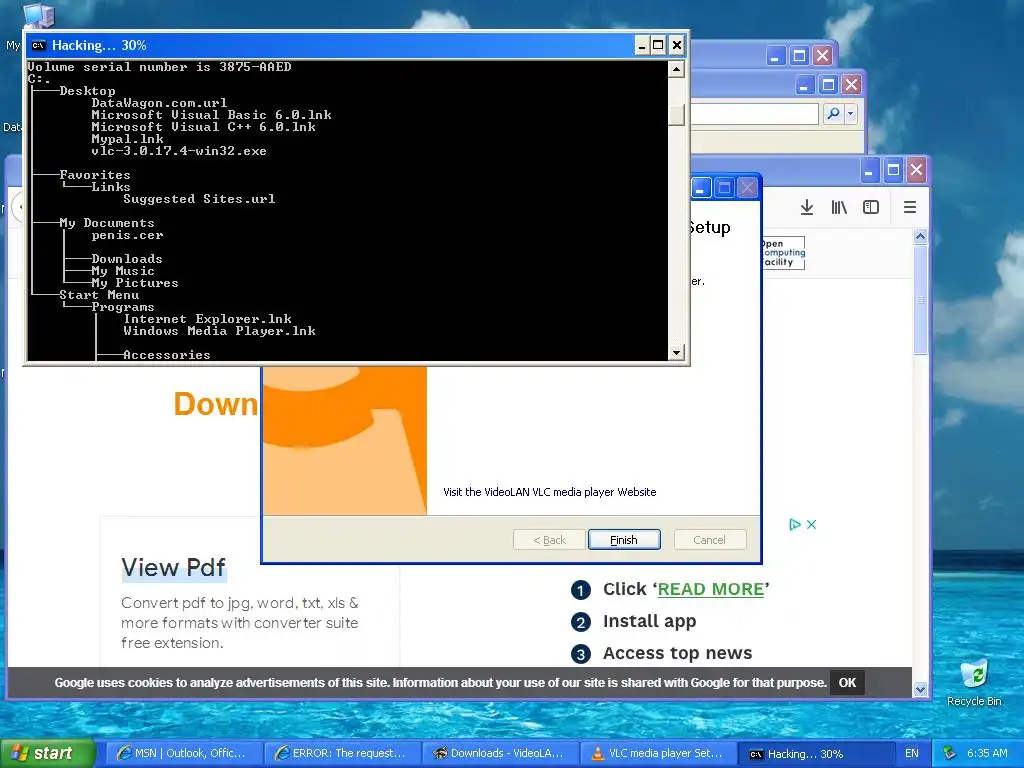Switch to the ERROR: The request taskbar item

click(342, 753)
